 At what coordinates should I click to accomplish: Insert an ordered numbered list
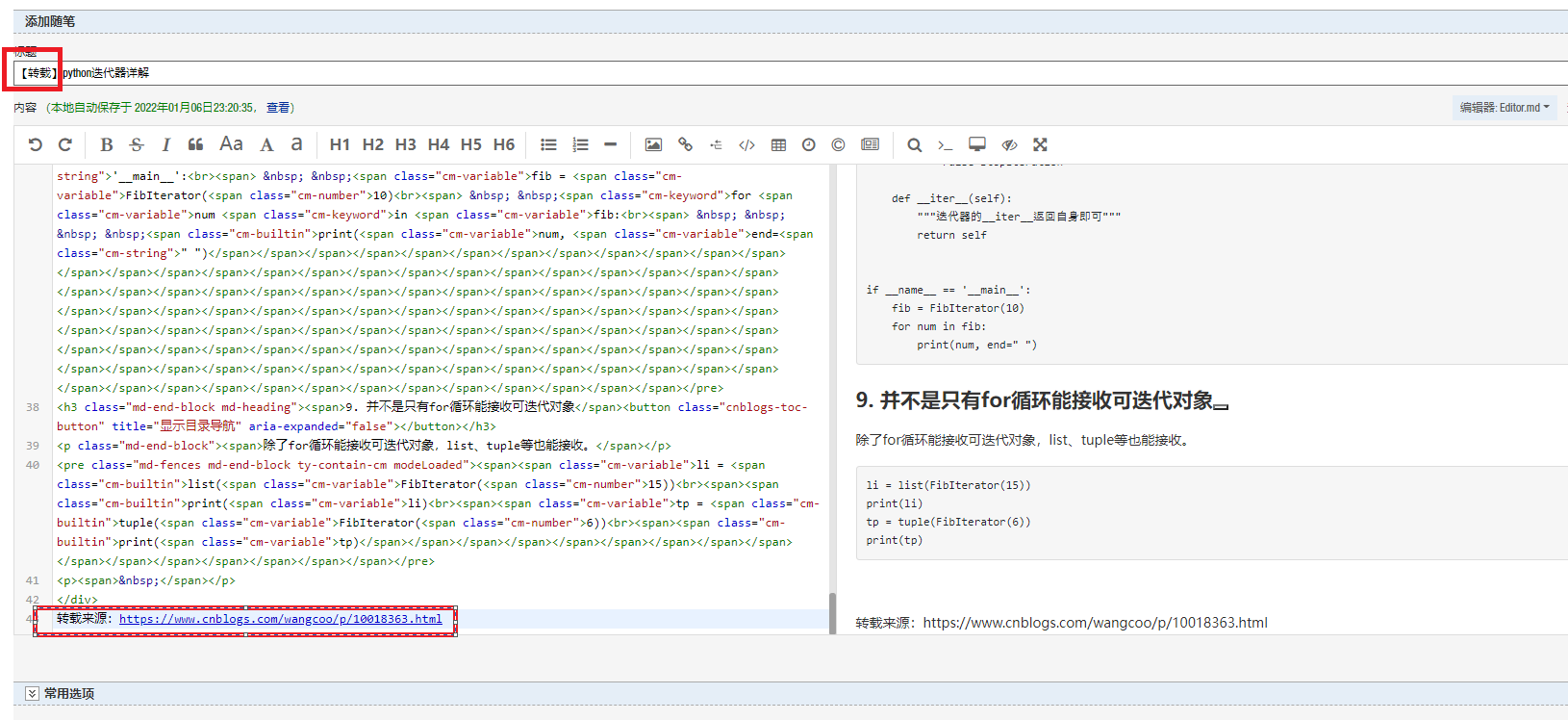580,144
